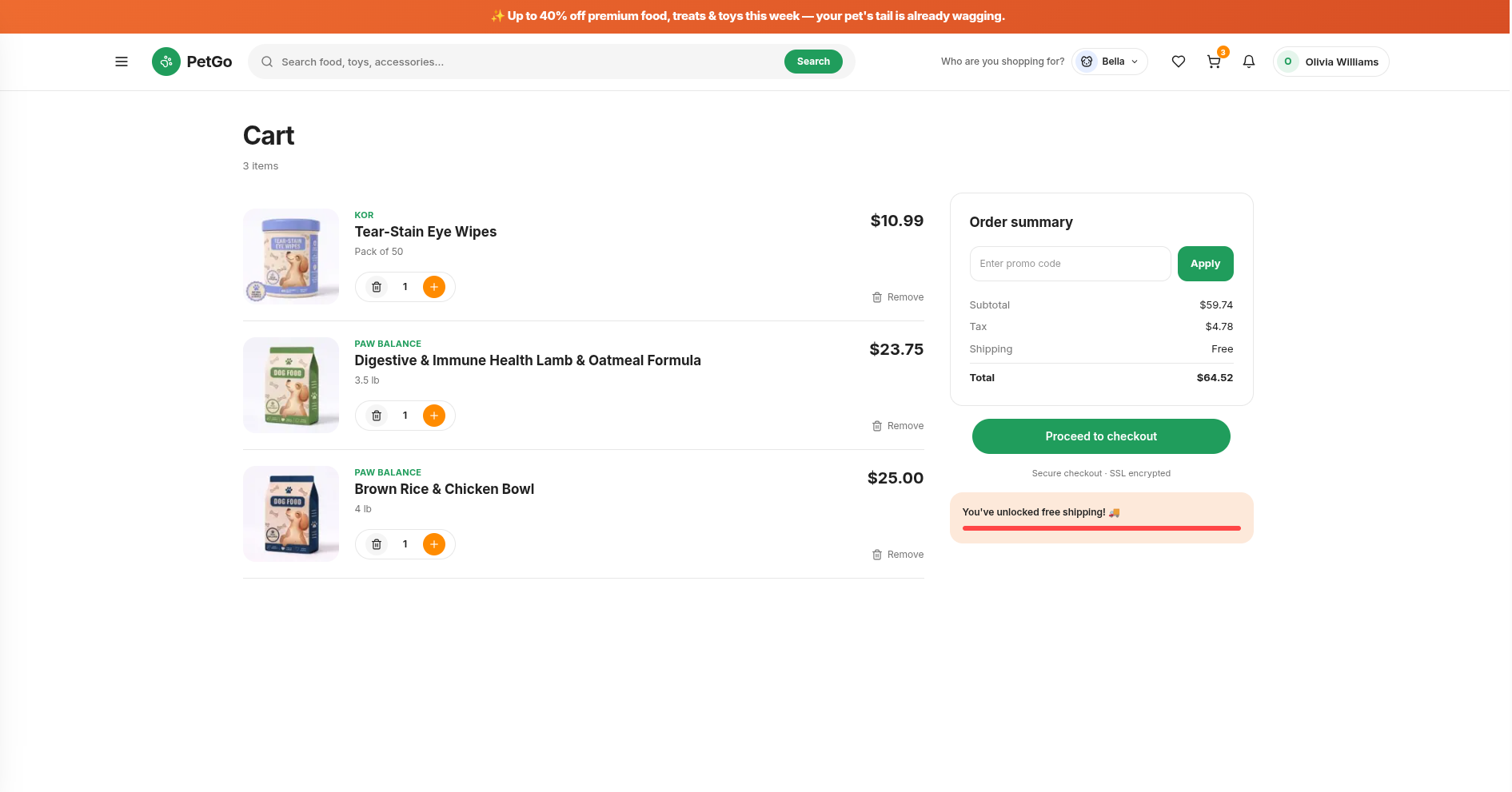The image size is (1512, 792).
Task: Click the KOR brand label
Action: pyautogui.click(x=364, y=215)
